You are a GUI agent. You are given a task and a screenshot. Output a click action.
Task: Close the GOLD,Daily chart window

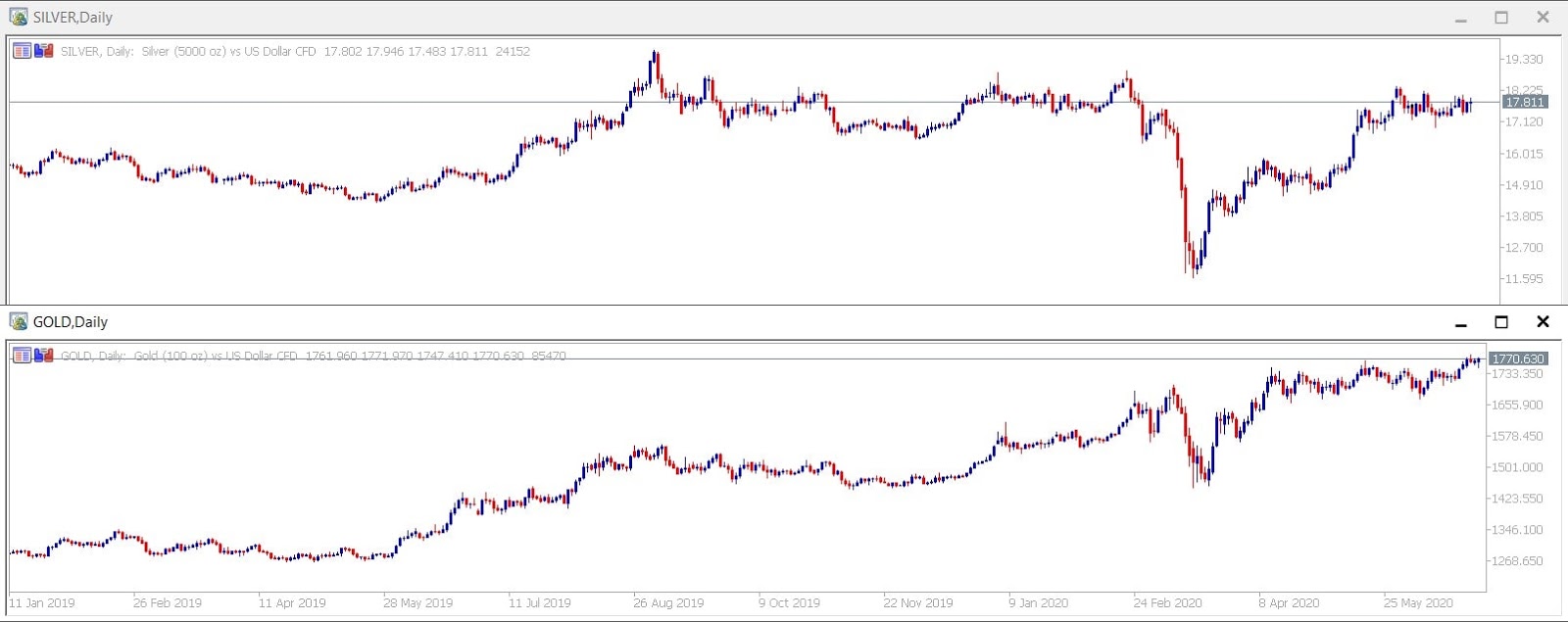click(1543, 321)
